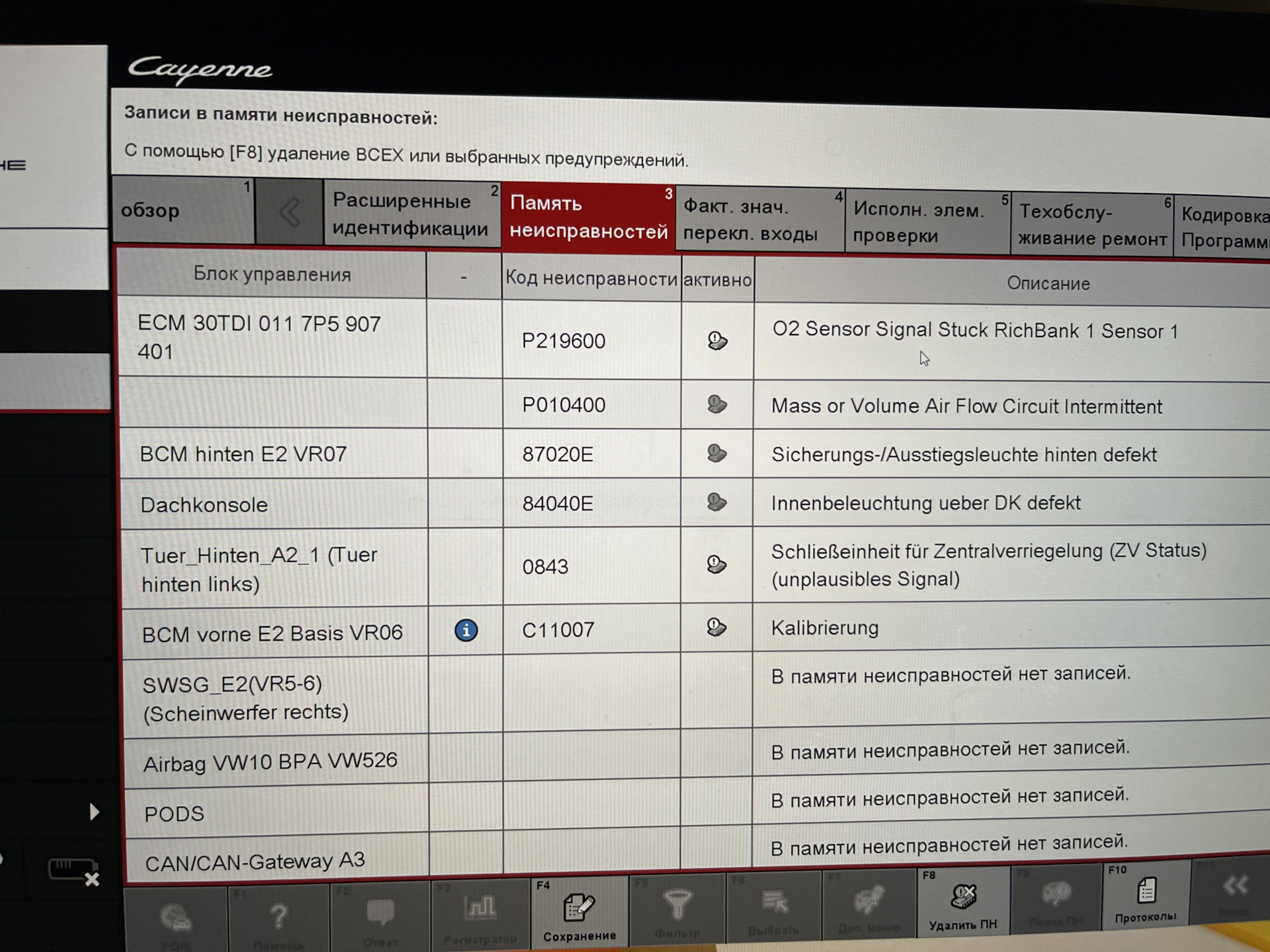Open the Расширенные идентификации tab
The width and height of the screenshot is (1270, 952).
coord(410,214)
